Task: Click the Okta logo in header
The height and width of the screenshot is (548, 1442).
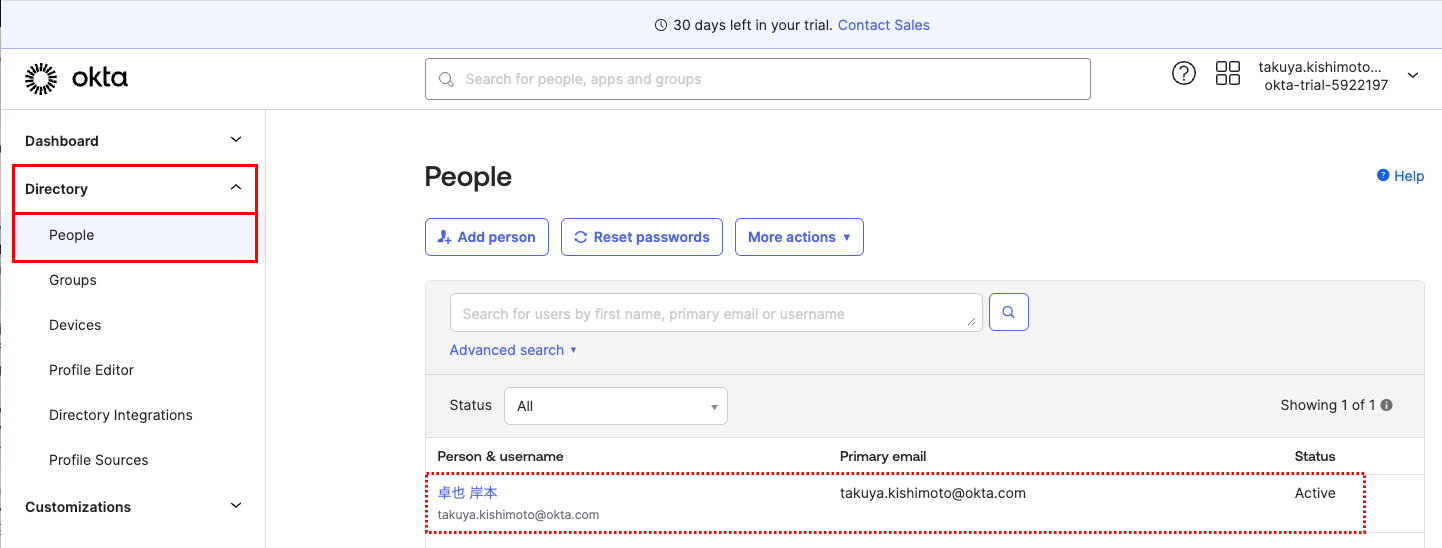Action: (76, 78)
